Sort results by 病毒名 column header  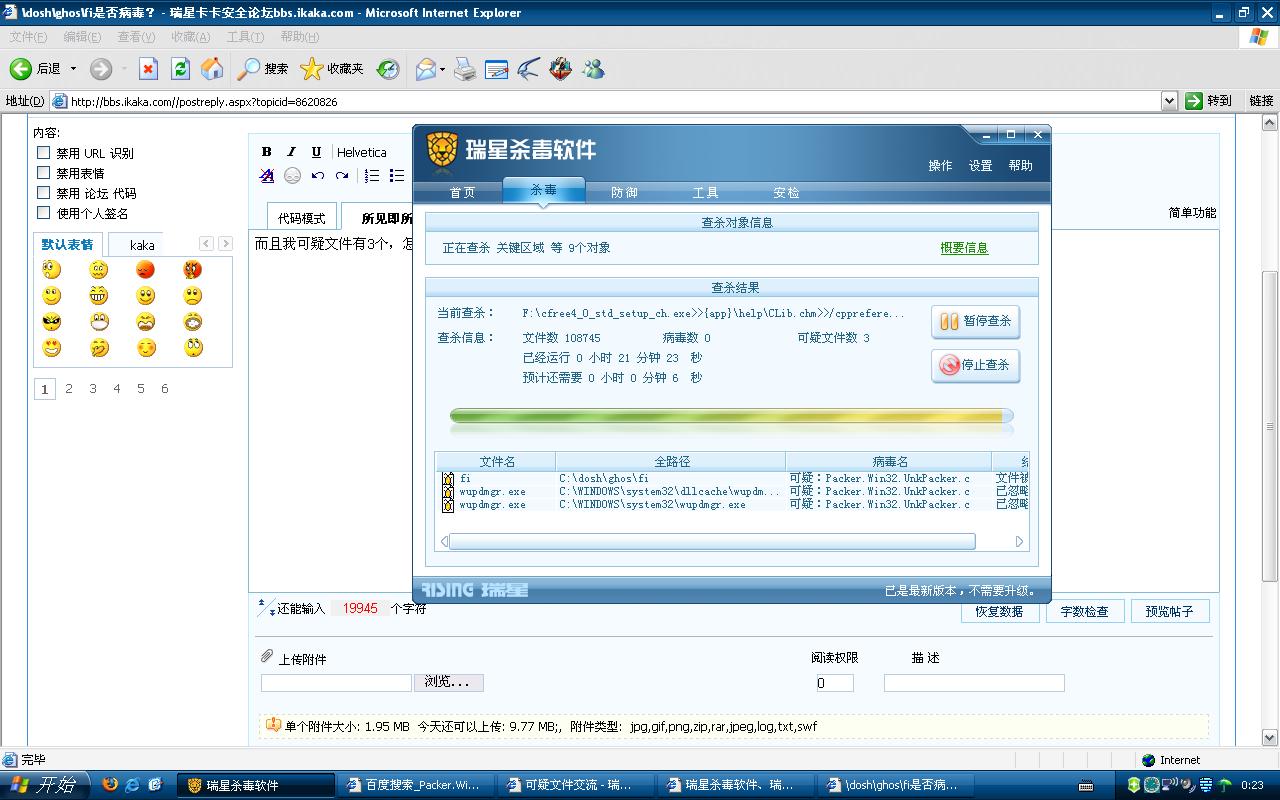(x=889, y=461)
